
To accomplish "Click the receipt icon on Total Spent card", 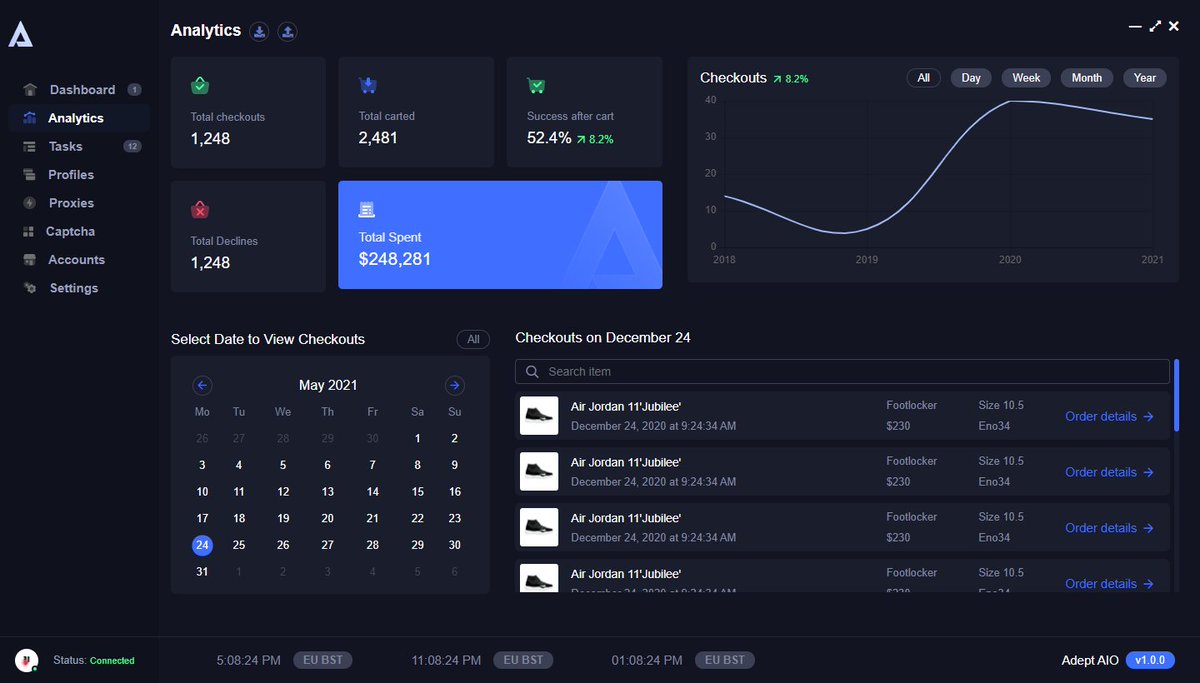I will point(367,209).
